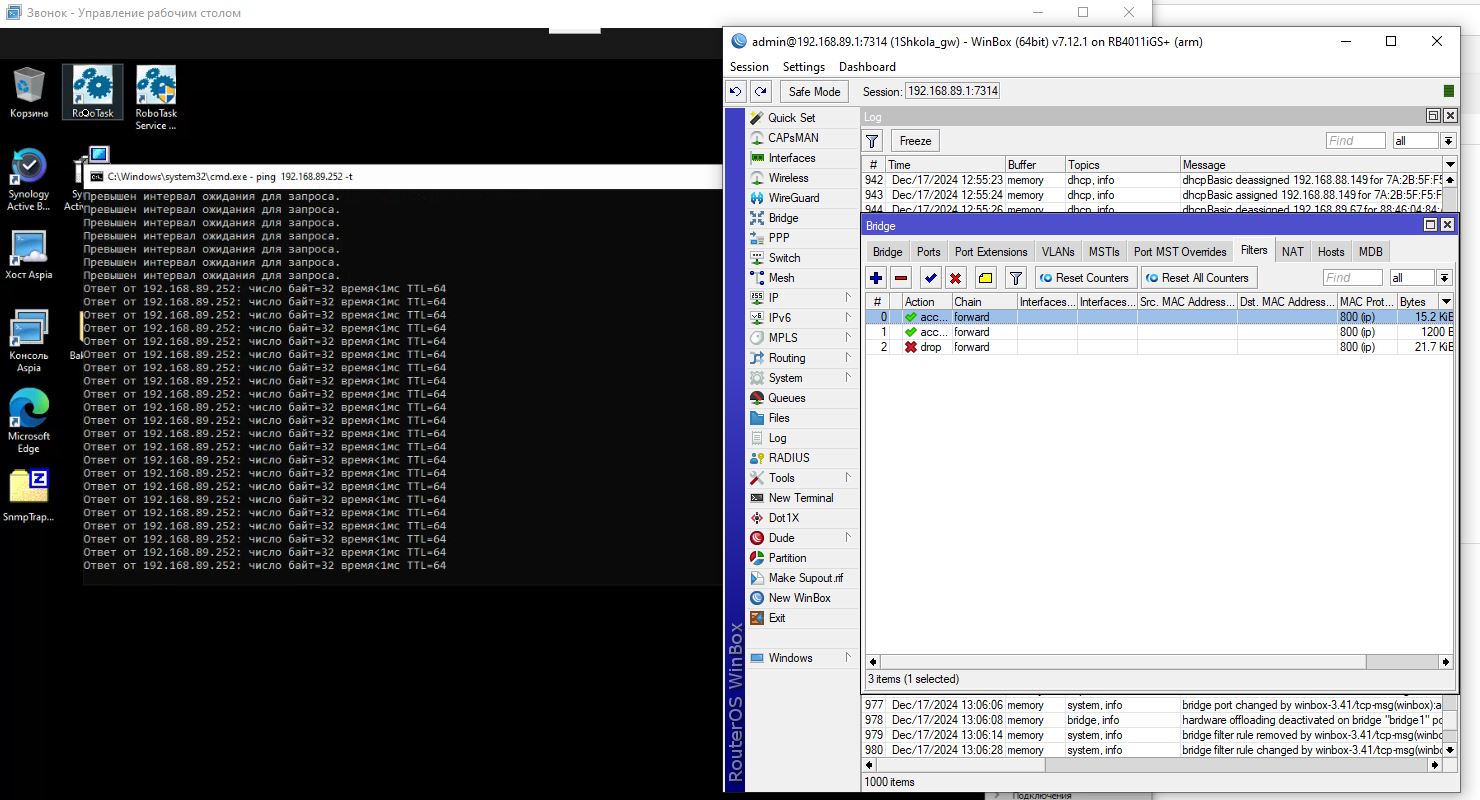Click the Bridge window Find field

tap(1352, 278)
